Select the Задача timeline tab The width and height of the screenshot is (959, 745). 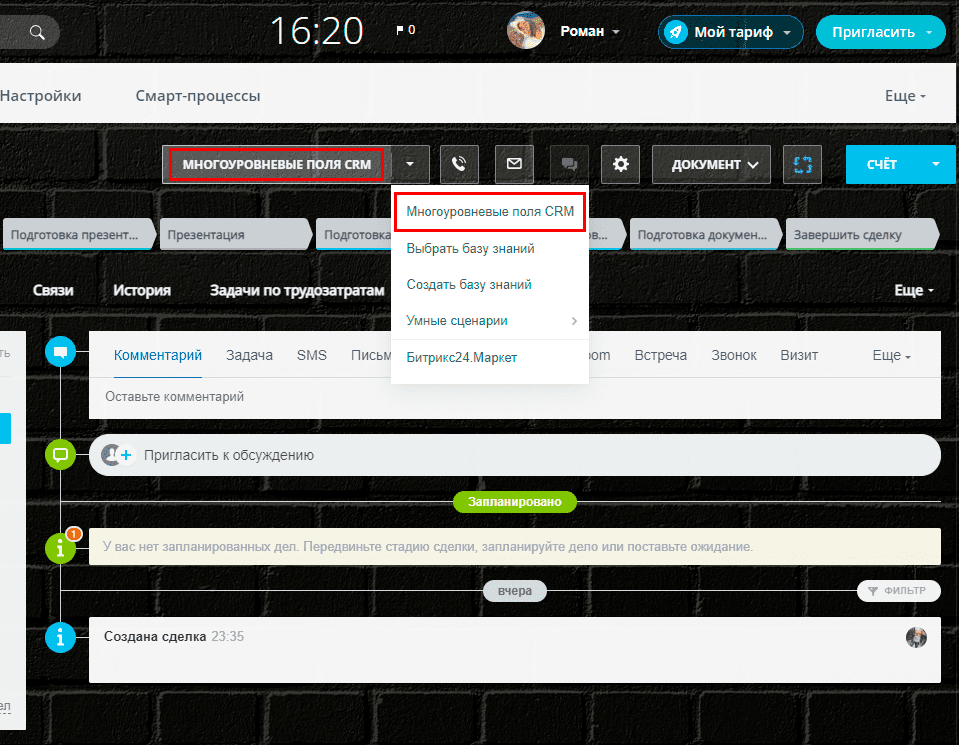coord(250,355)
